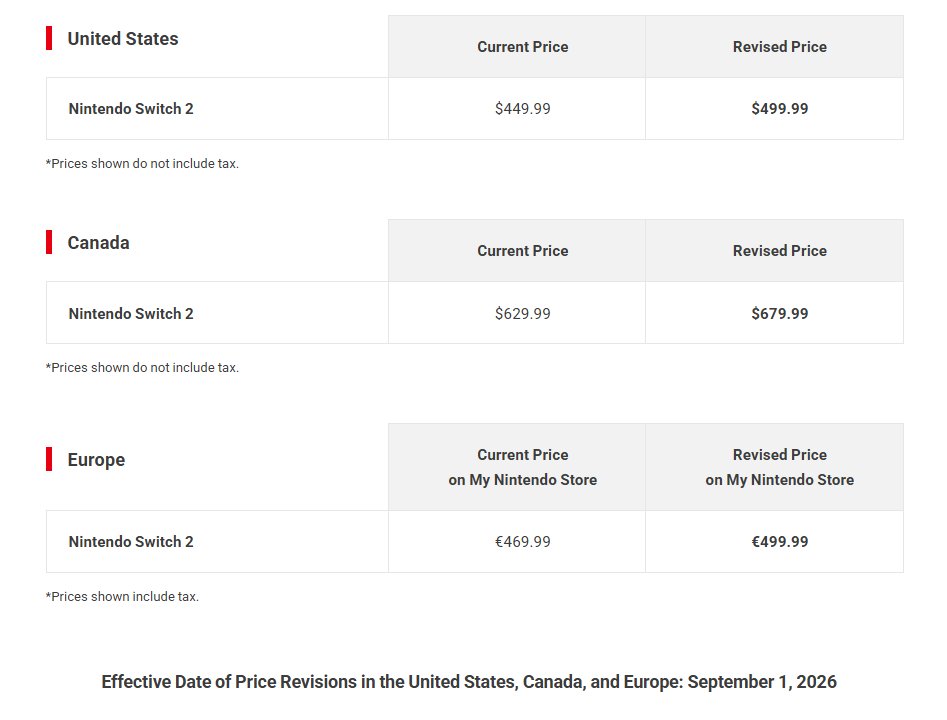Click the United States section heading
The width and height of the screenshot is (947, 720).
(123, 39)
